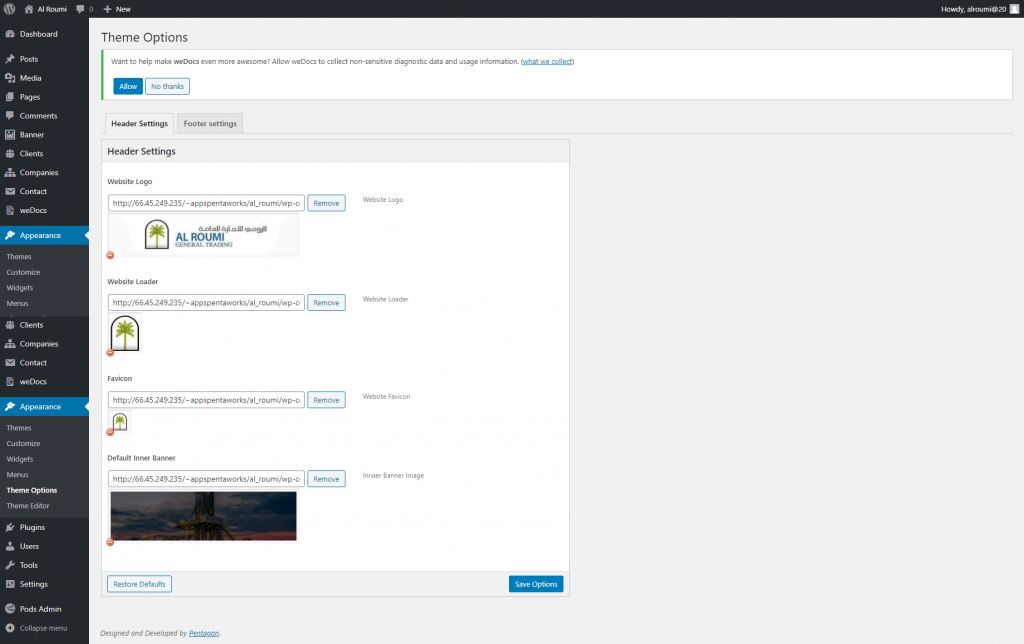Click the Website Logo URL field

click(206, 203)
